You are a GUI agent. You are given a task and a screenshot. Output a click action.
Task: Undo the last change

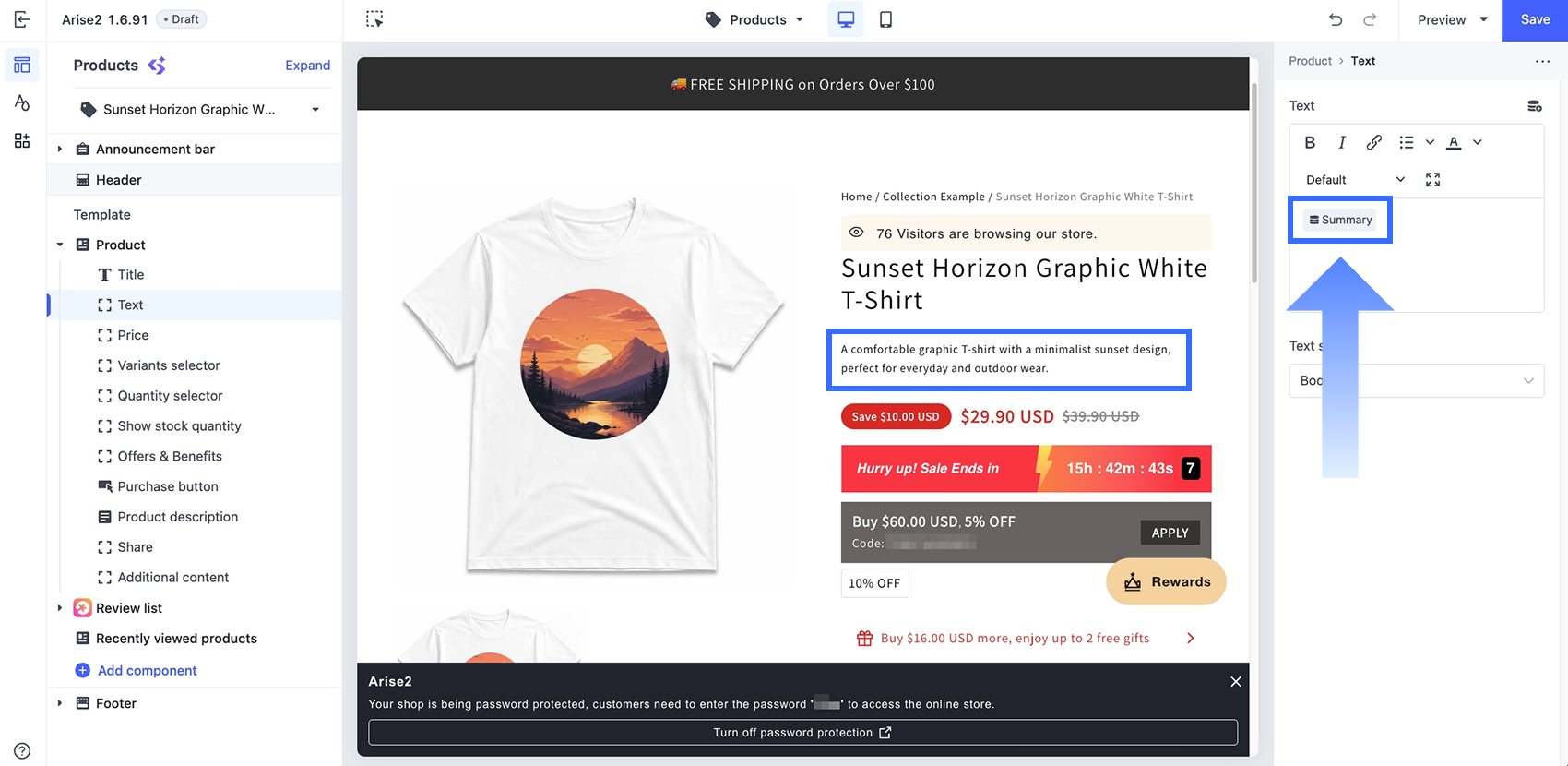tap(1336, 19)
